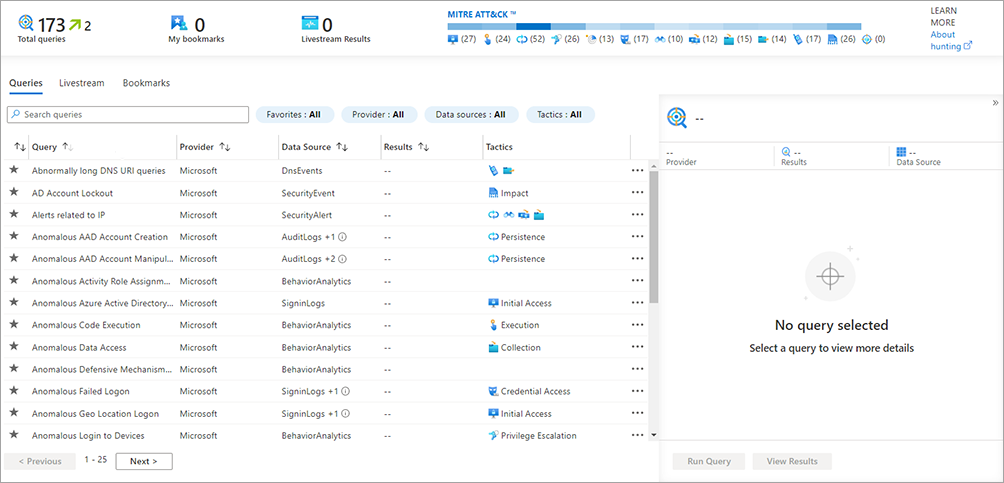This screenshot has height=483, width=1004.
Task: Star the Anomalous AAD Account Creation query
Action: click(x=14, y=236)
